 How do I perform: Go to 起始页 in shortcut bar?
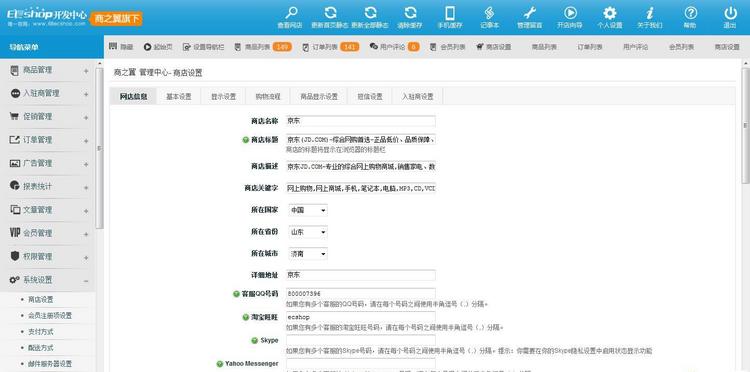pos(158,47)
